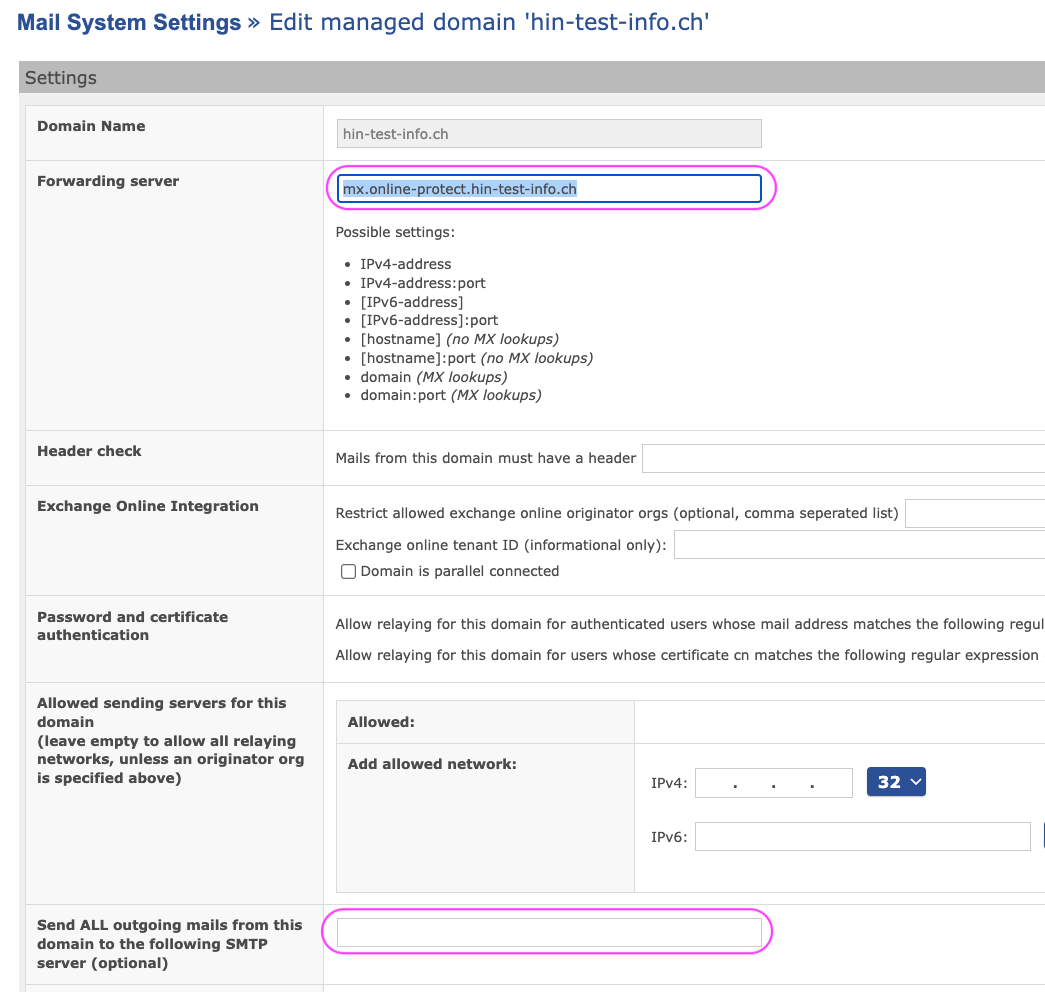Click the IPv4 allowed network address field
Image resolution: width=1045 pixels, height=992 pixels.
[774, 783]
